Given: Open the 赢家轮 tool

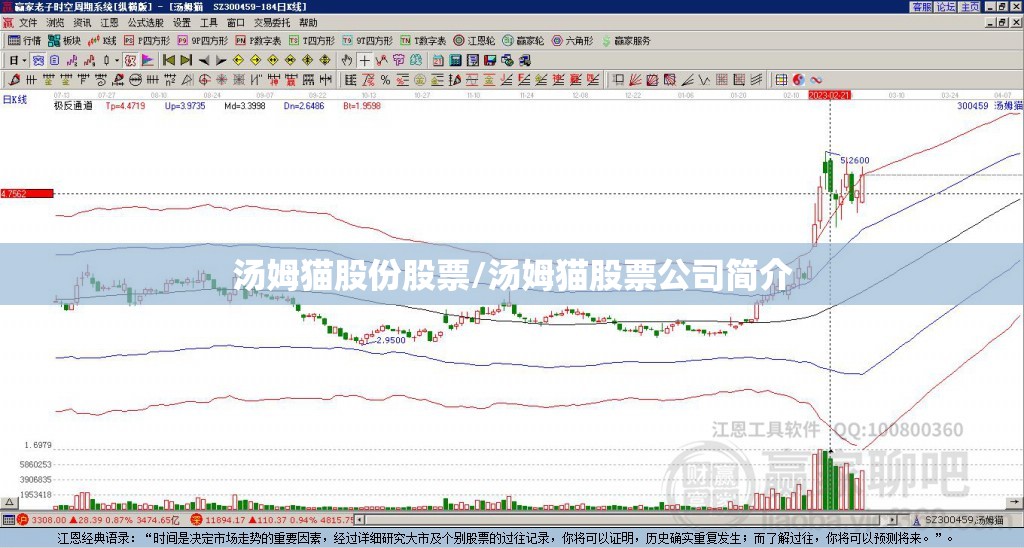Looking at the screenshot, I should pyautogui.click(x=523, y=40).
